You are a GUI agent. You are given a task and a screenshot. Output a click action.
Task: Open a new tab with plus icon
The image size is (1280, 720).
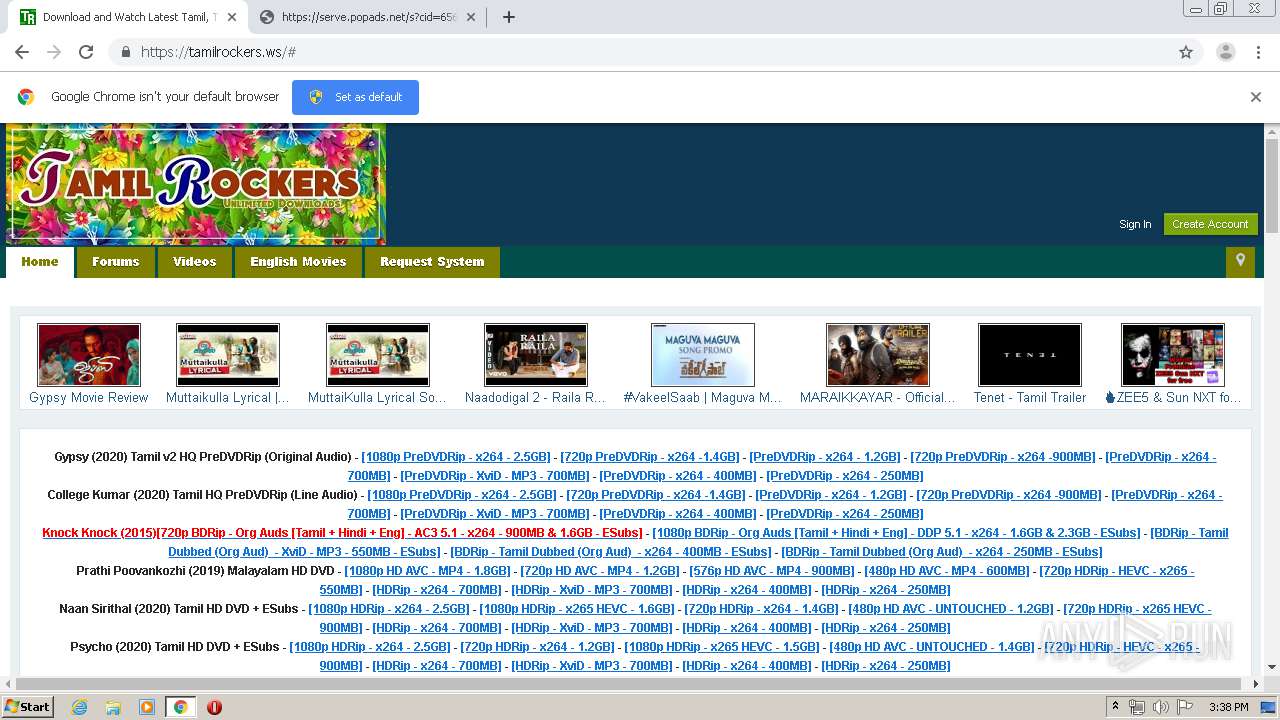coord(508,17)
